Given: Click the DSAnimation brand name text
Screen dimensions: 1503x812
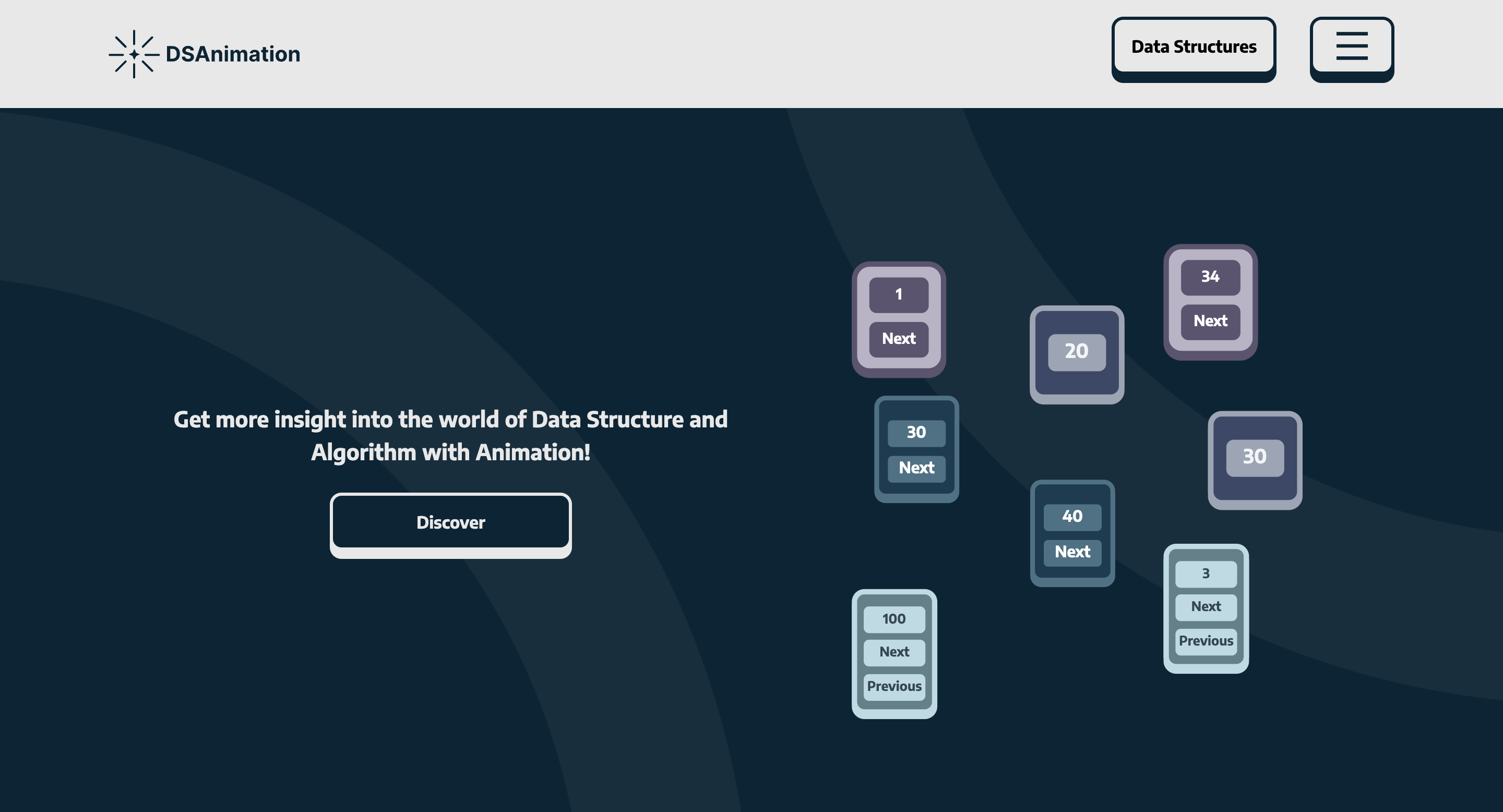Looking at the screenshot, I should pos(233,54).
